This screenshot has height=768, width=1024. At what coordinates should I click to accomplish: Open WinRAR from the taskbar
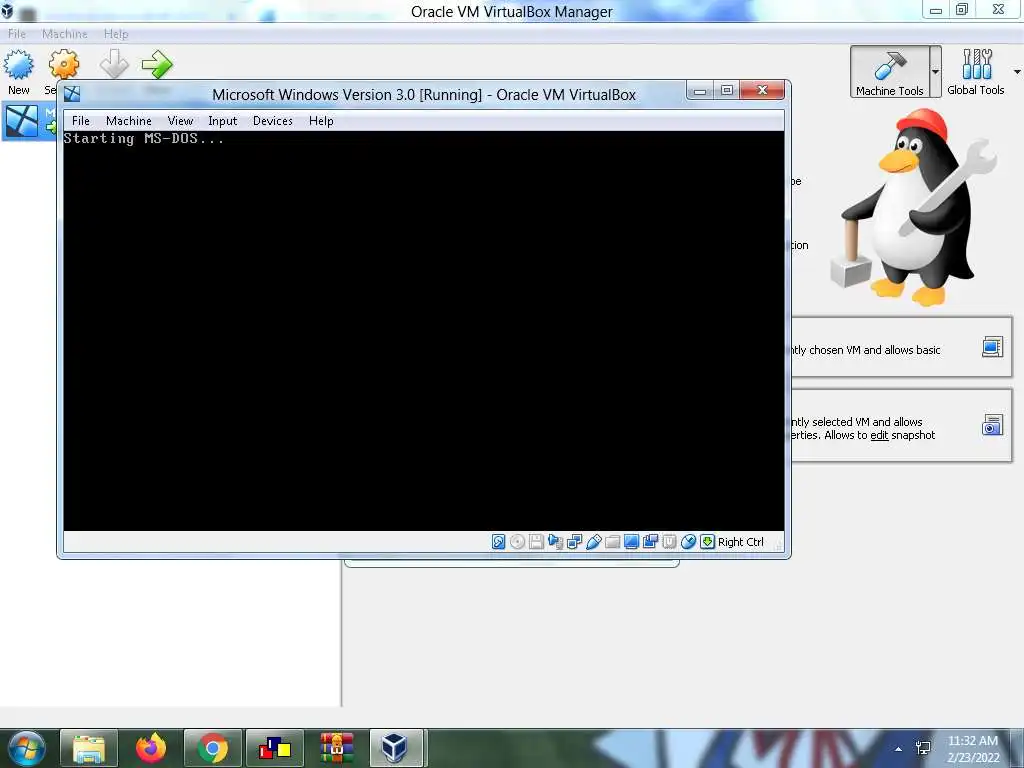point(336,748)
